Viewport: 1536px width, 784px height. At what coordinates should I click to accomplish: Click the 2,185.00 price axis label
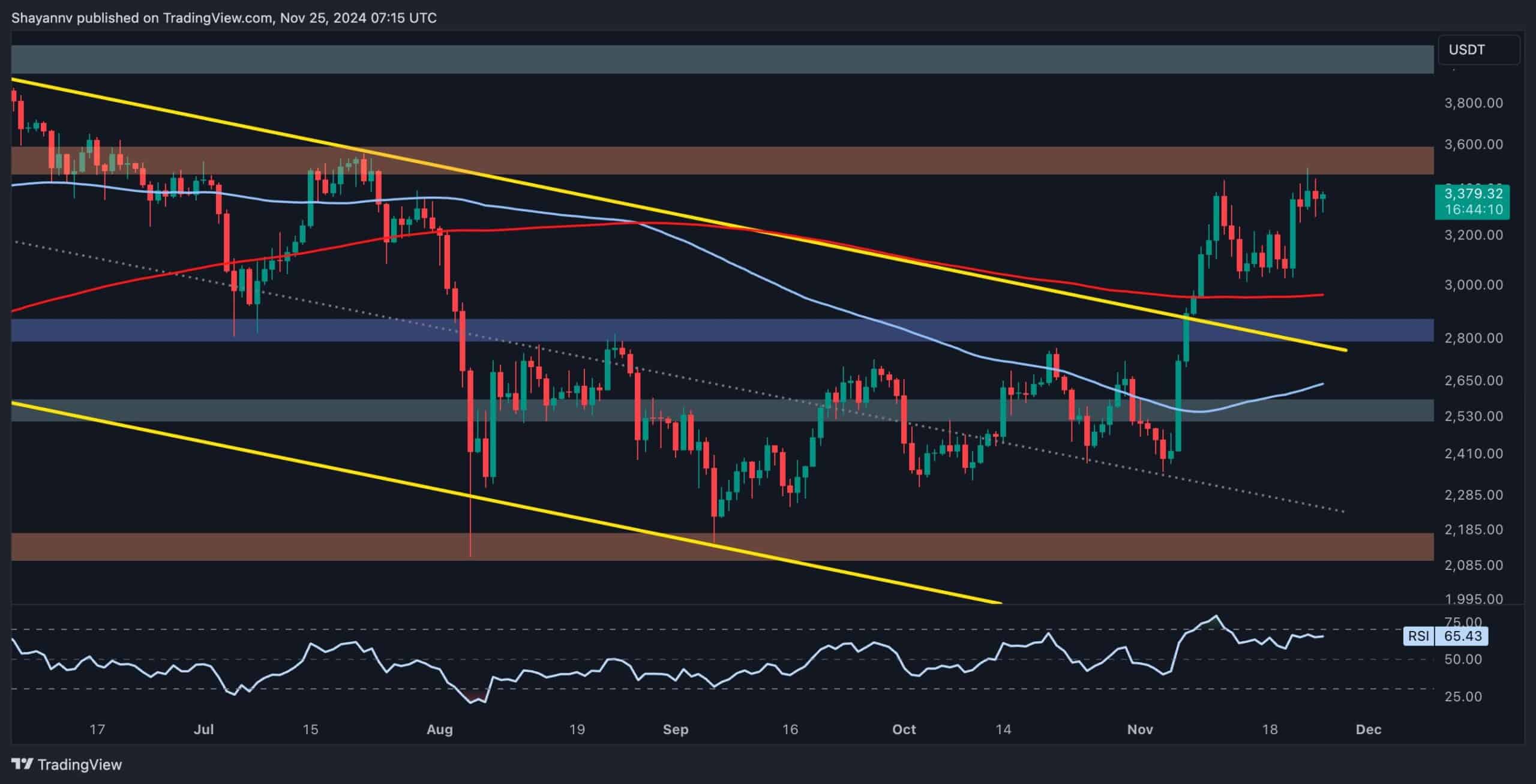[1473, 530]
